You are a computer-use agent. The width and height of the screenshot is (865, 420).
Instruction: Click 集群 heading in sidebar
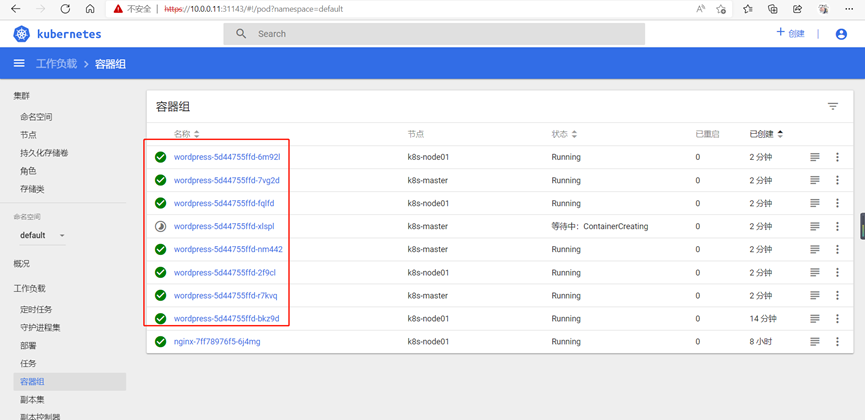coord(22,96)
